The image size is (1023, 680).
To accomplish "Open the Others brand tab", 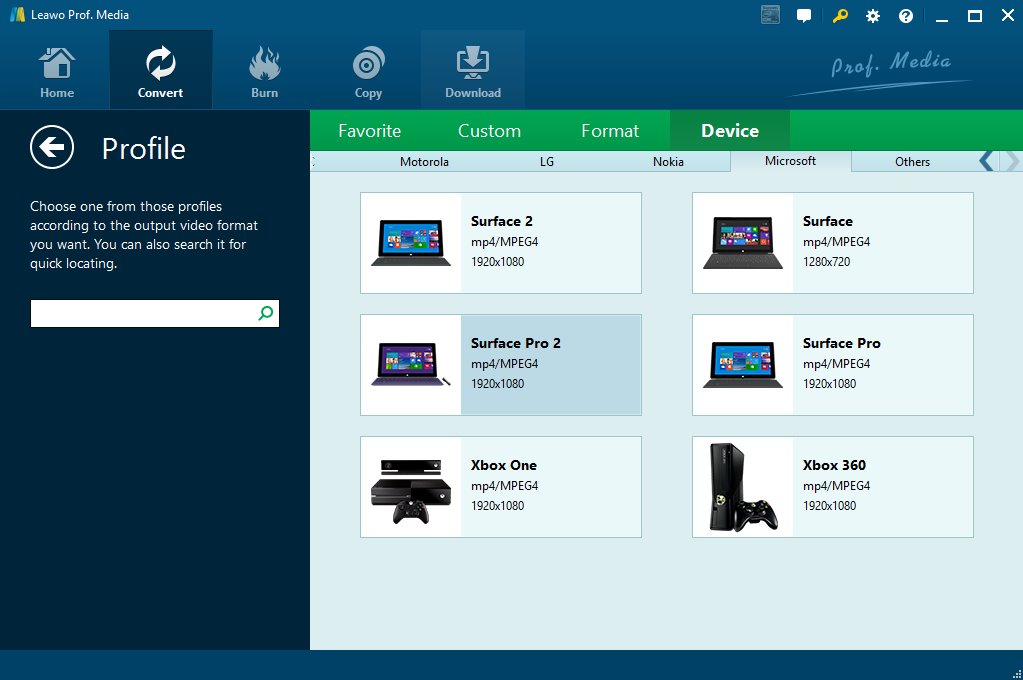I will click(x=912, y=162).
